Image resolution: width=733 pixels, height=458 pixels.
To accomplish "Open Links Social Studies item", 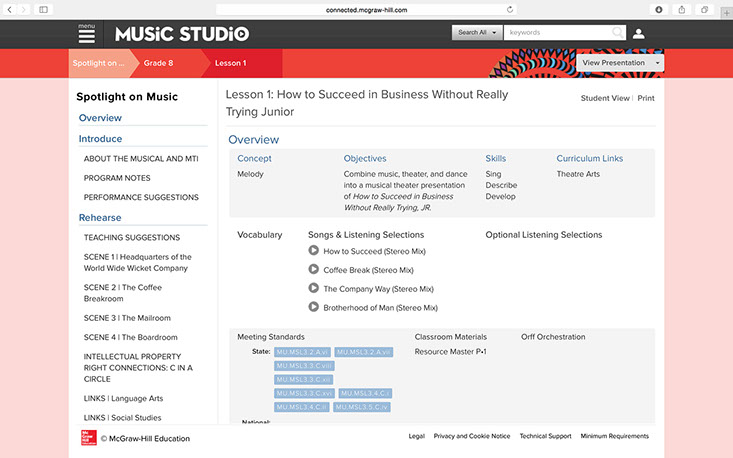I will 122,417.
